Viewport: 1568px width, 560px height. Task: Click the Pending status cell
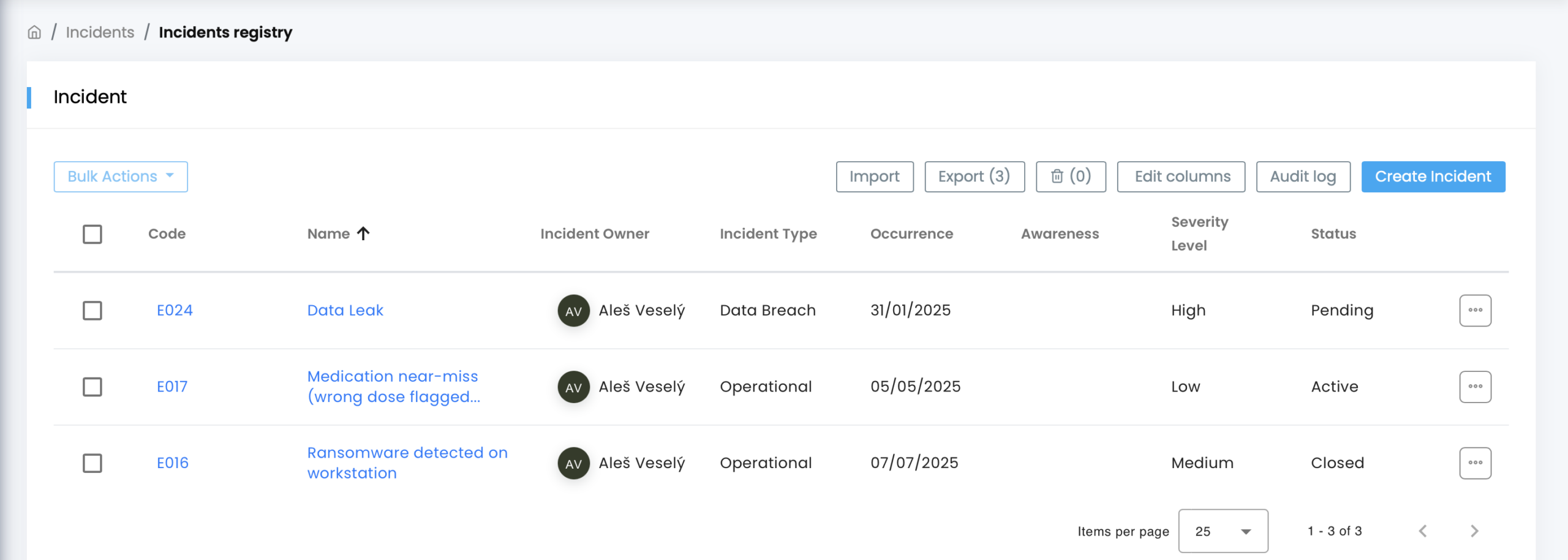(x=1342, y=311)
